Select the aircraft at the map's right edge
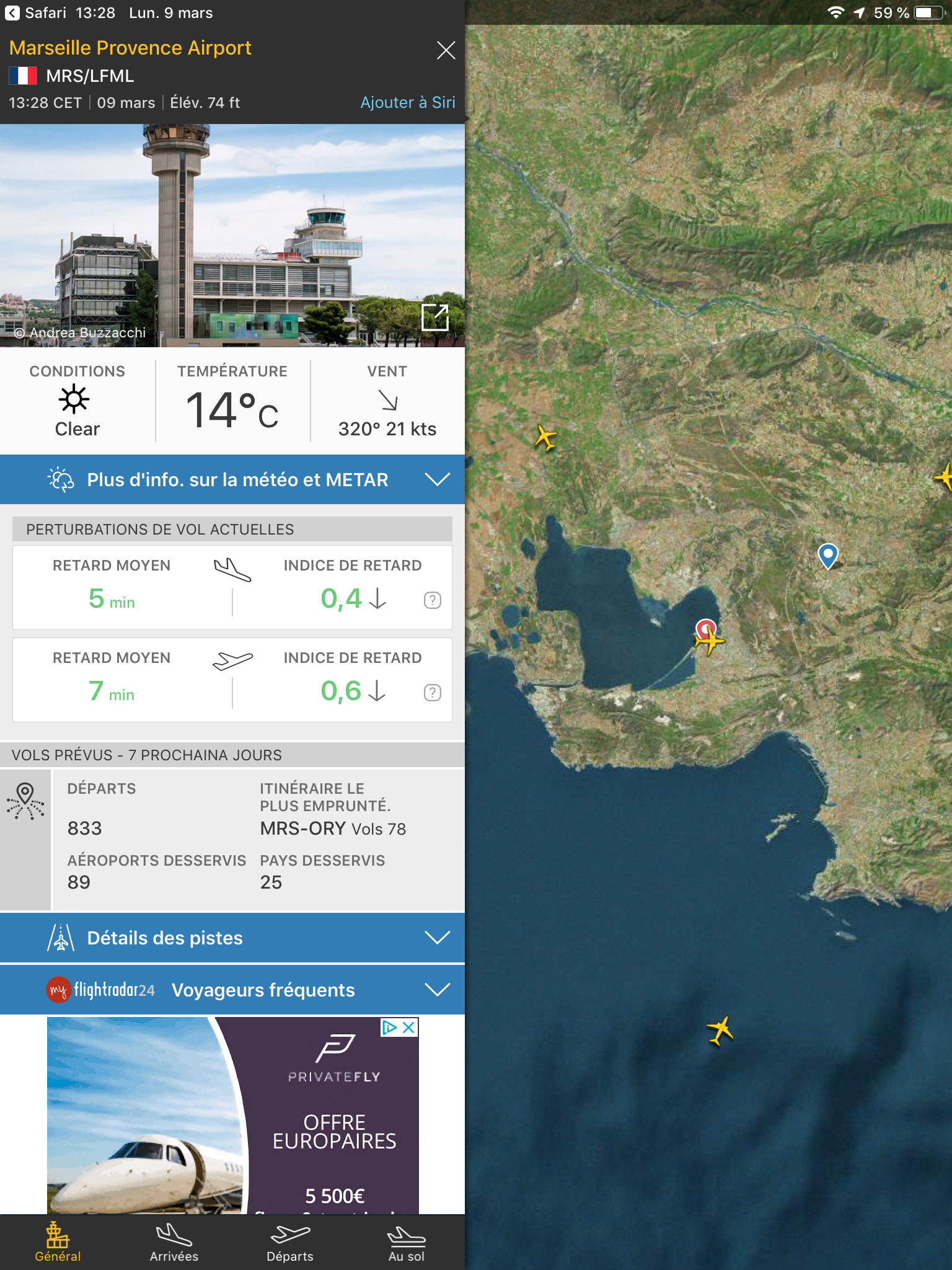Image resolution: width=952 pixels, height=1270 pixels. point(943,476)
